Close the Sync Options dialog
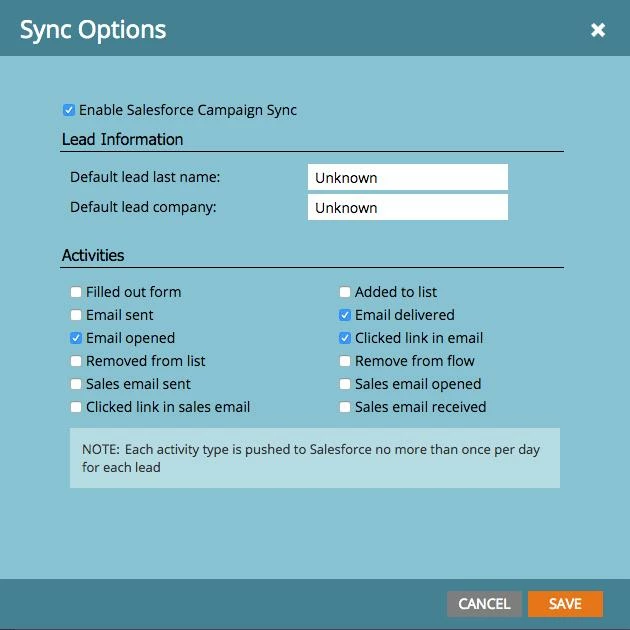The width and height of the screenshot is (630, 630). (x=598, y=30)
